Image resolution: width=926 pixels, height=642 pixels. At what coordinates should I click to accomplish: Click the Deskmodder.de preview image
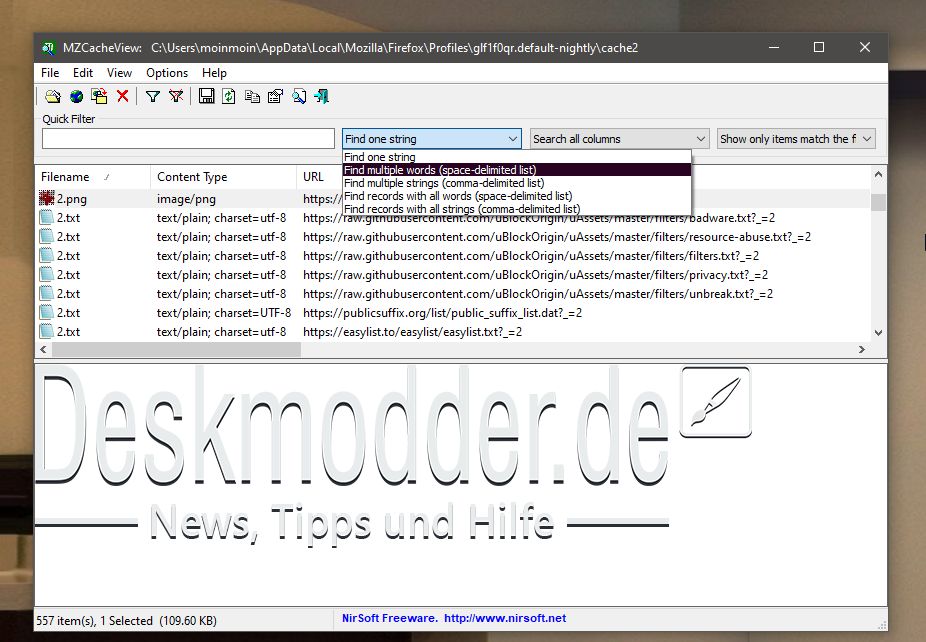coord(393,455)
